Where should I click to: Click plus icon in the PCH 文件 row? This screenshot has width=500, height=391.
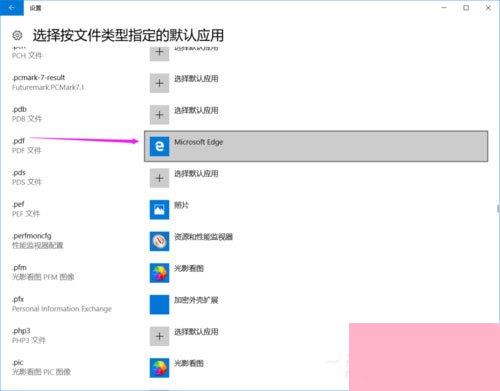(159, 53)
